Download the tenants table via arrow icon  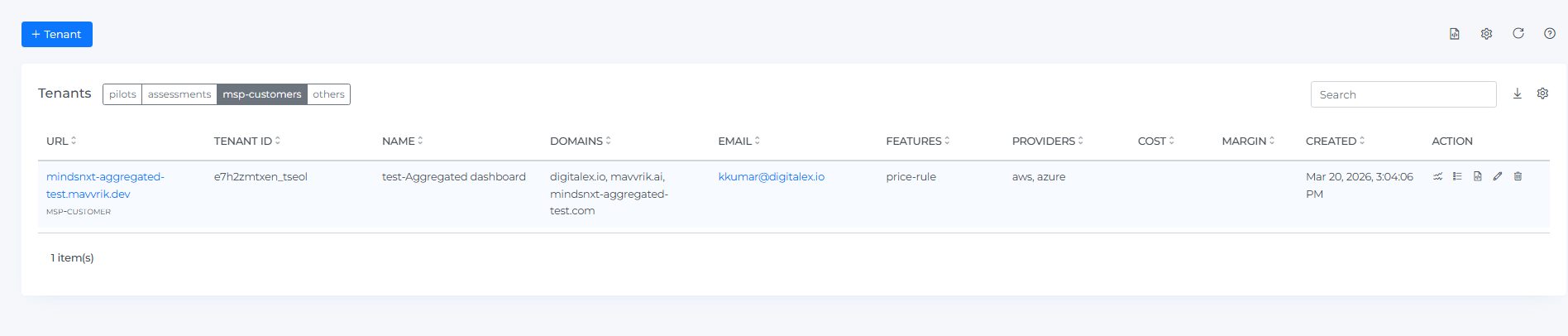click(x=1517, y=94)
